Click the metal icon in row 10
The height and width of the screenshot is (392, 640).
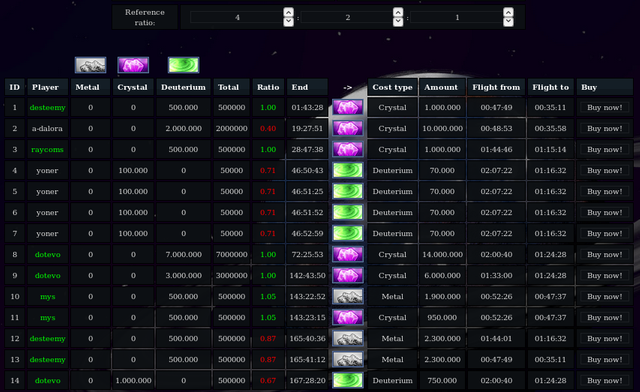coord(347,296)
